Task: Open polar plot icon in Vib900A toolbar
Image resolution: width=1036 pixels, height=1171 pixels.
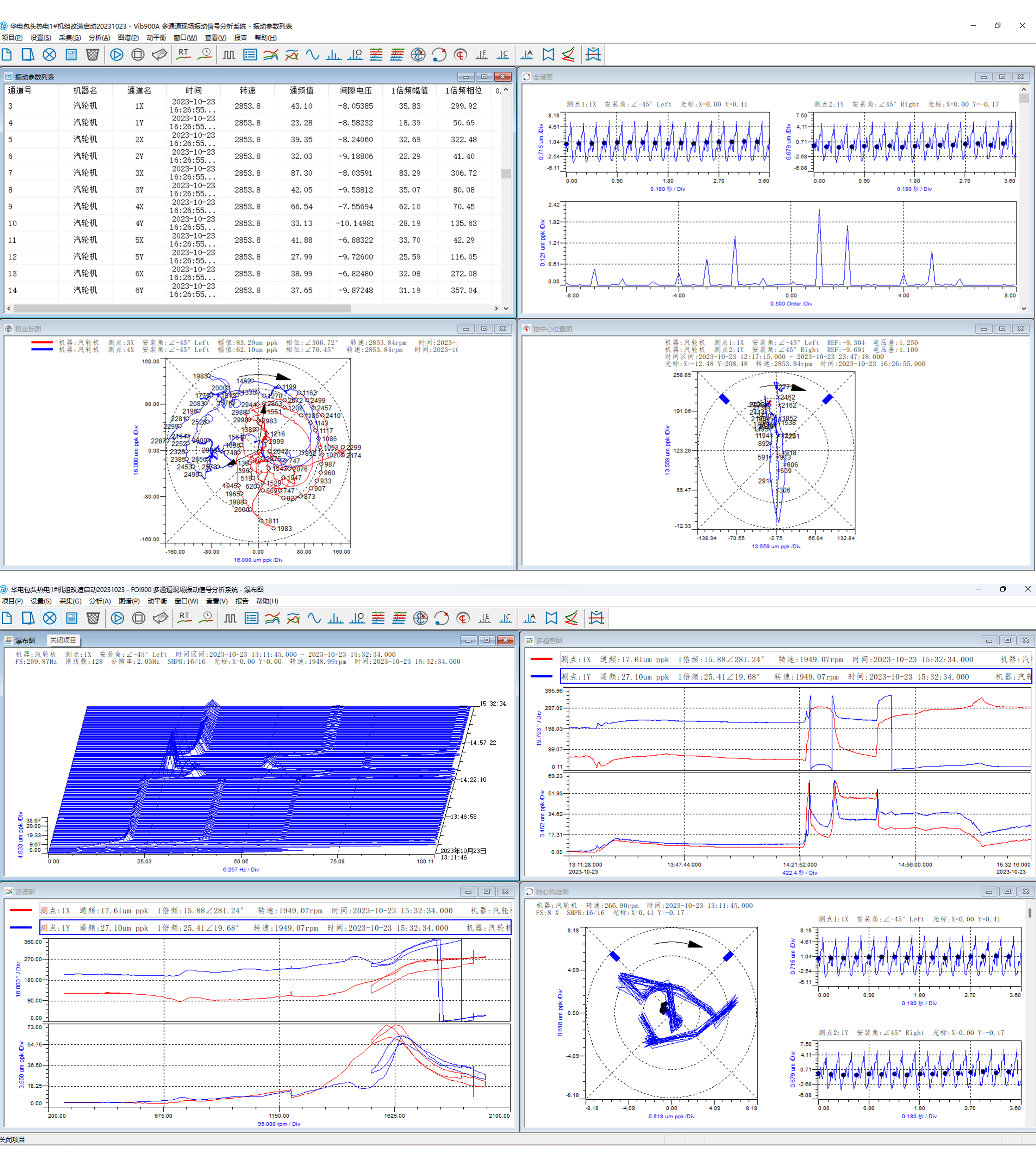Action: (418, 55)
